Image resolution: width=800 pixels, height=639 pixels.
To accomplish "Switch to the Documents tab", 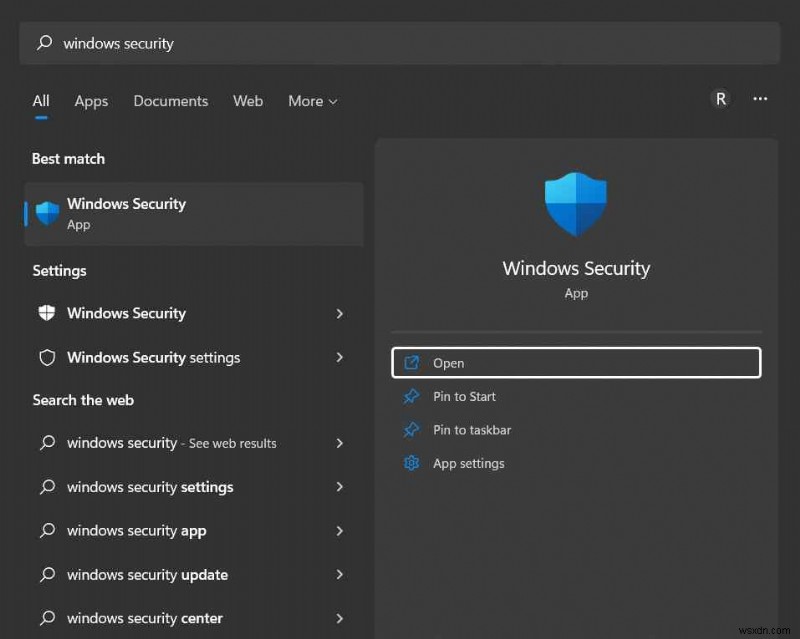I will pos(170,101).
